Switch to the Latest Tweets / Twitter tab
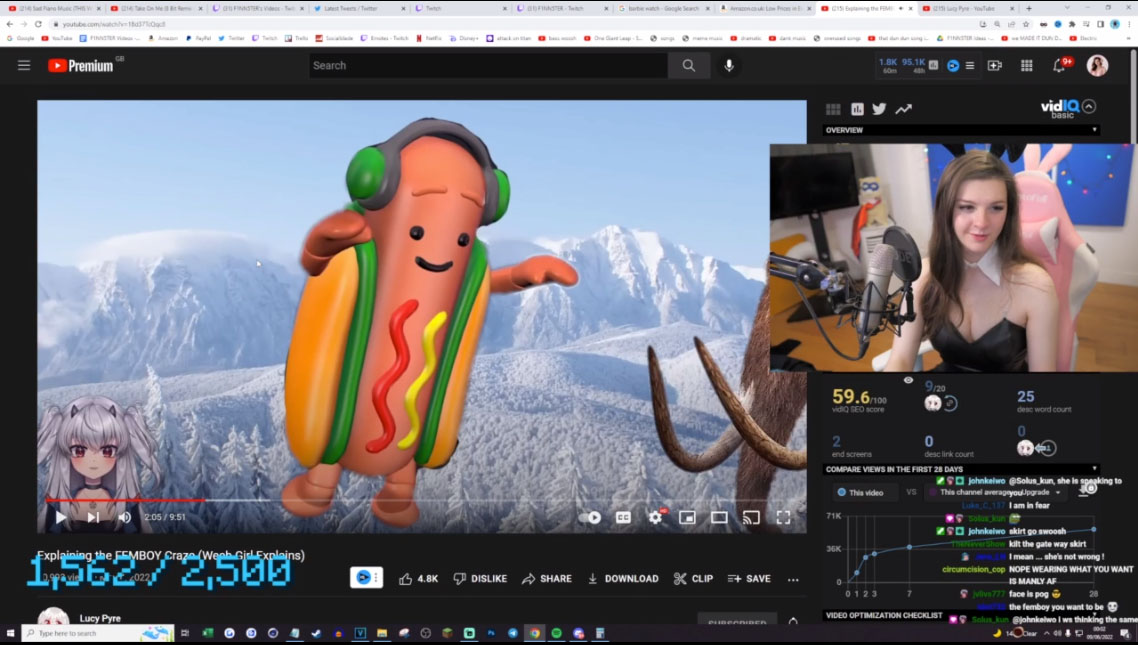Image resolution: width=1138 pixels, height=645 pixels. [x=359, y=9]
